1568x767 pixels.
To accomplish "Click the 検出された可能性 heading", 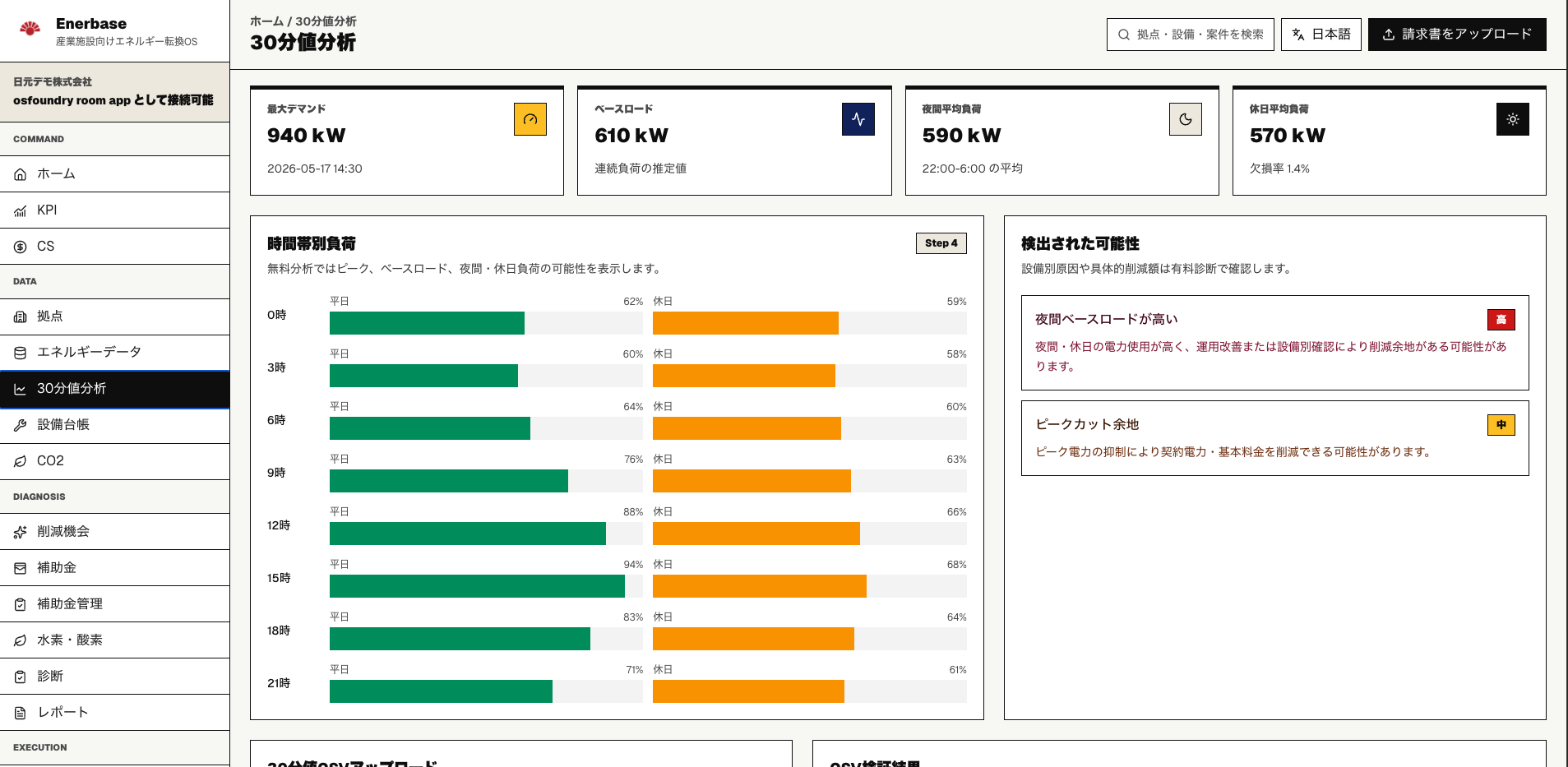I will [1080, 243].
